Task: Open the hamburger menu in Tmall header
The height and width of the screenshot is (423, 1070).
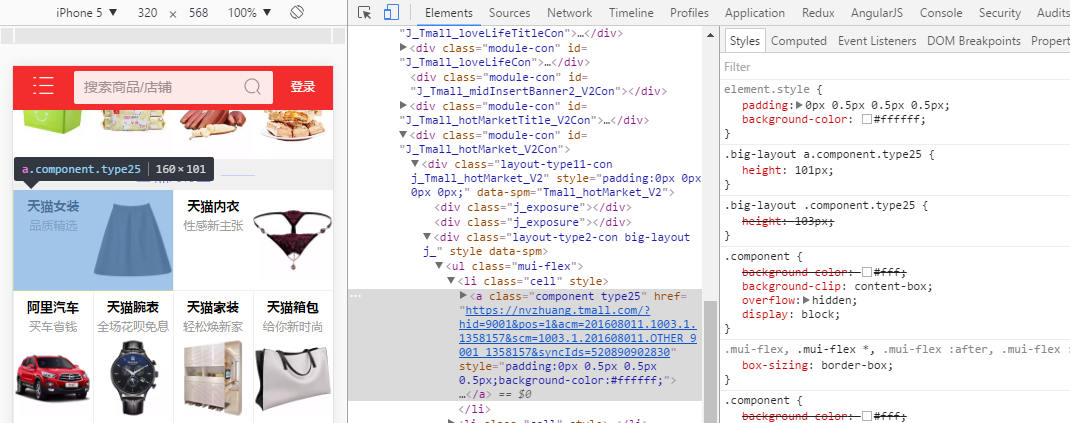Action: [x=43, y=86]
